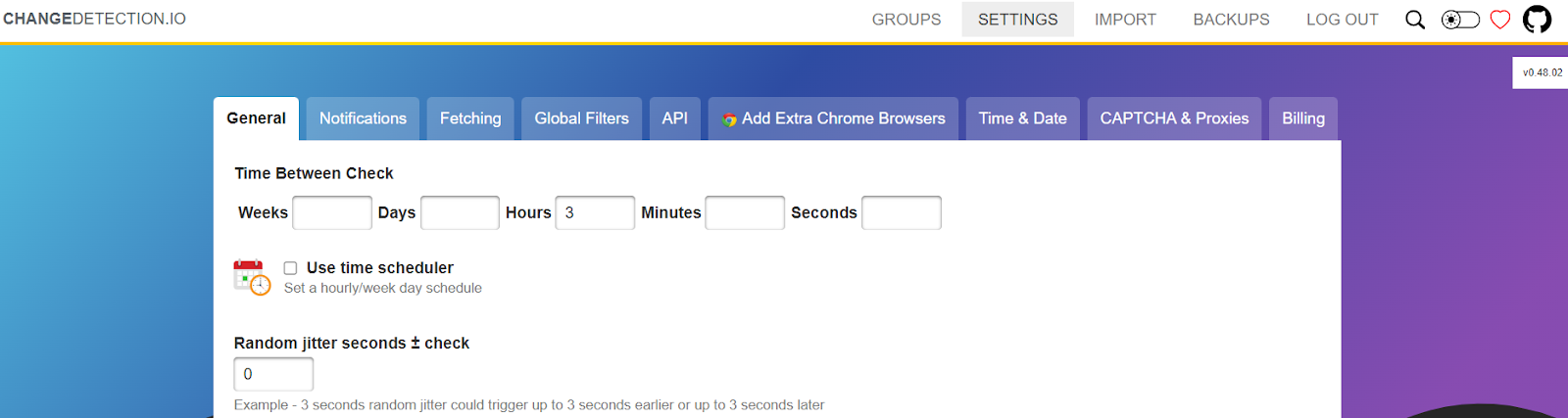
Task: Click the BACKUPS link
Action: [1231, 20]
